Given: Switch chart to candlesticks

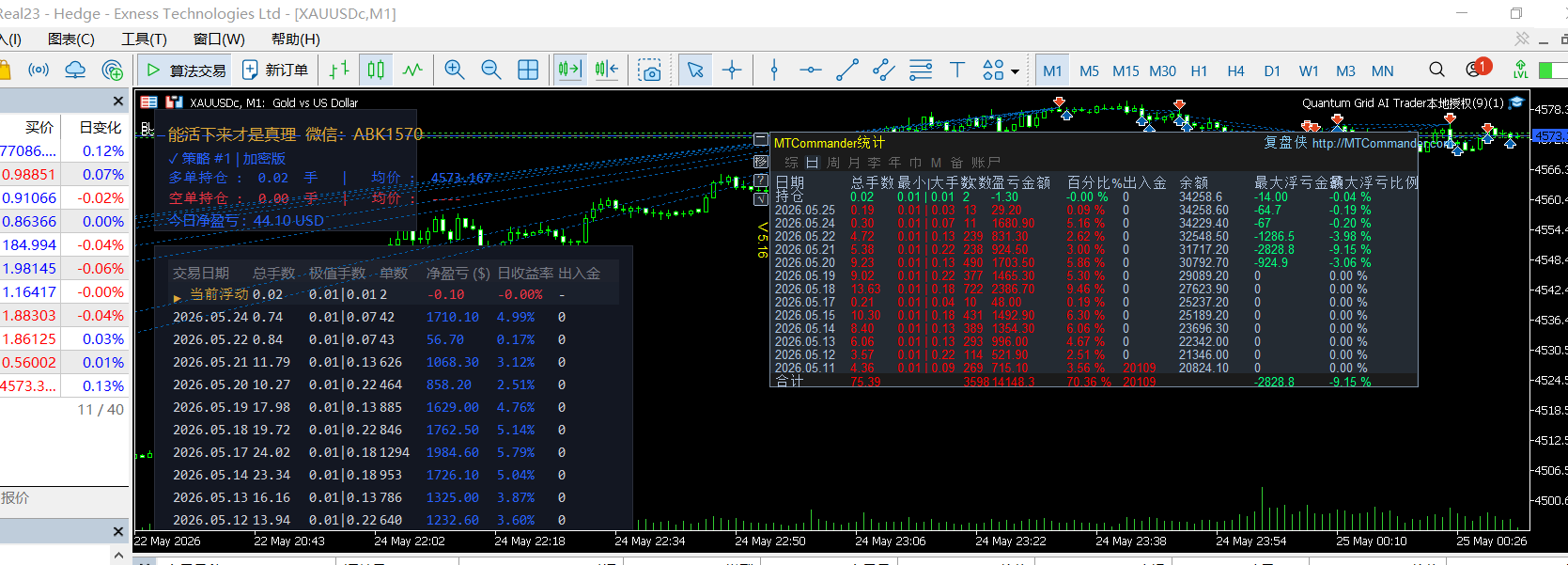Looking at the screenshot, I should [376, 70].
